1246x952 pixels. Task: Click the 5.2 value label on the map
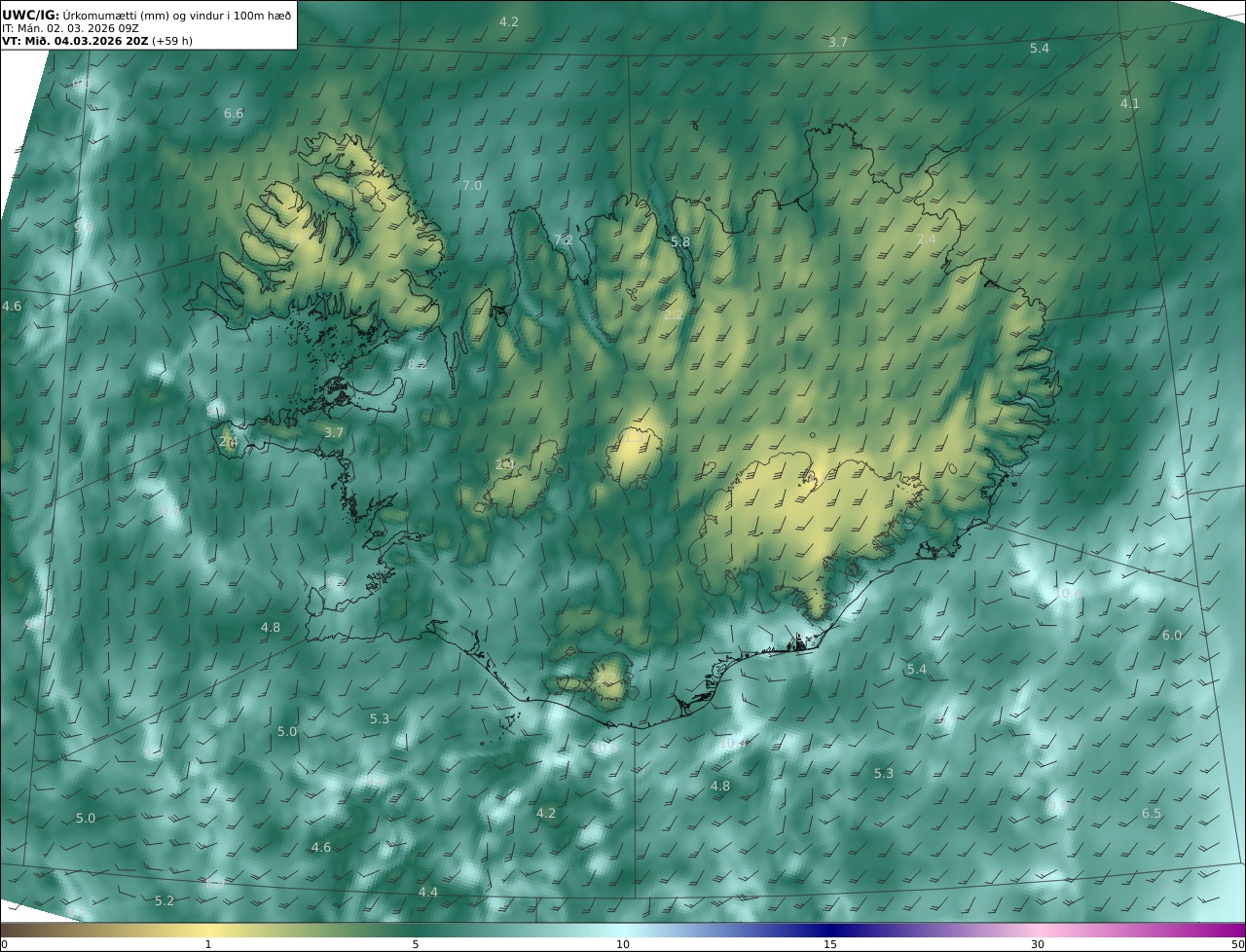pyautogui.click(x=165, y=900)
